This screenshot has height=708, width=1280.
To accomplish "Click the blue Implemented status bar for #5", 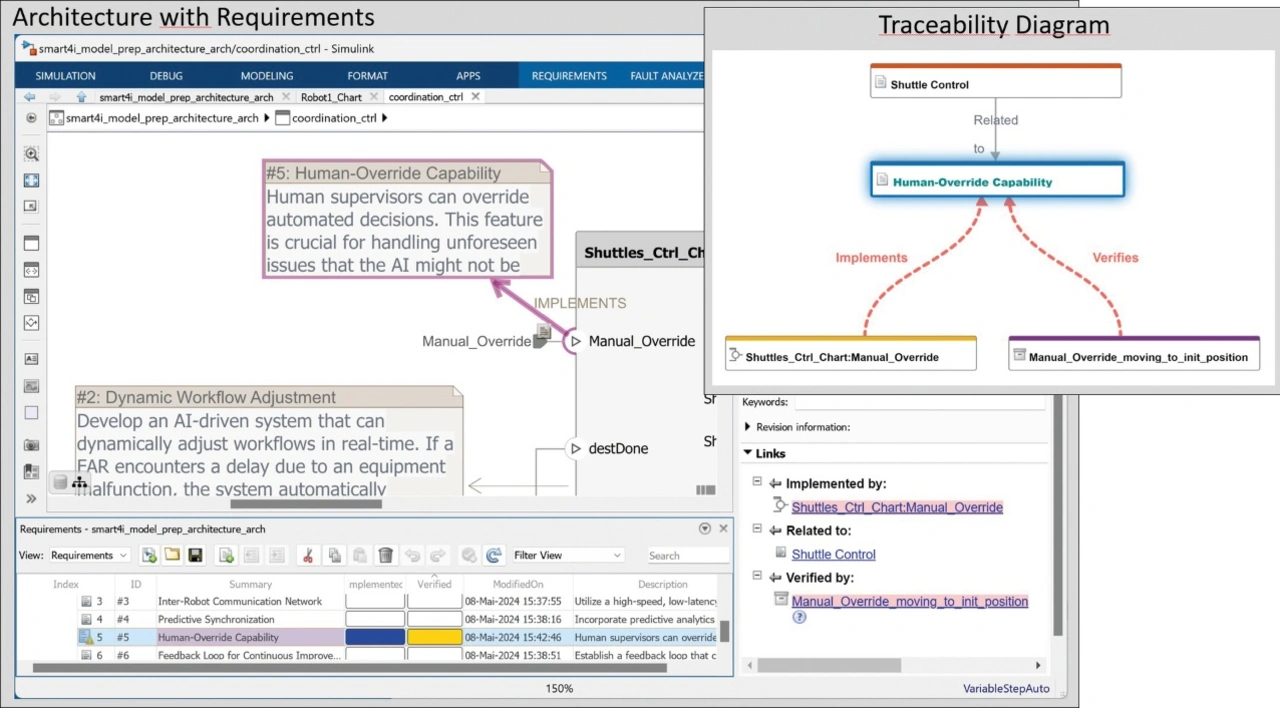I will (x=375, y=637).
